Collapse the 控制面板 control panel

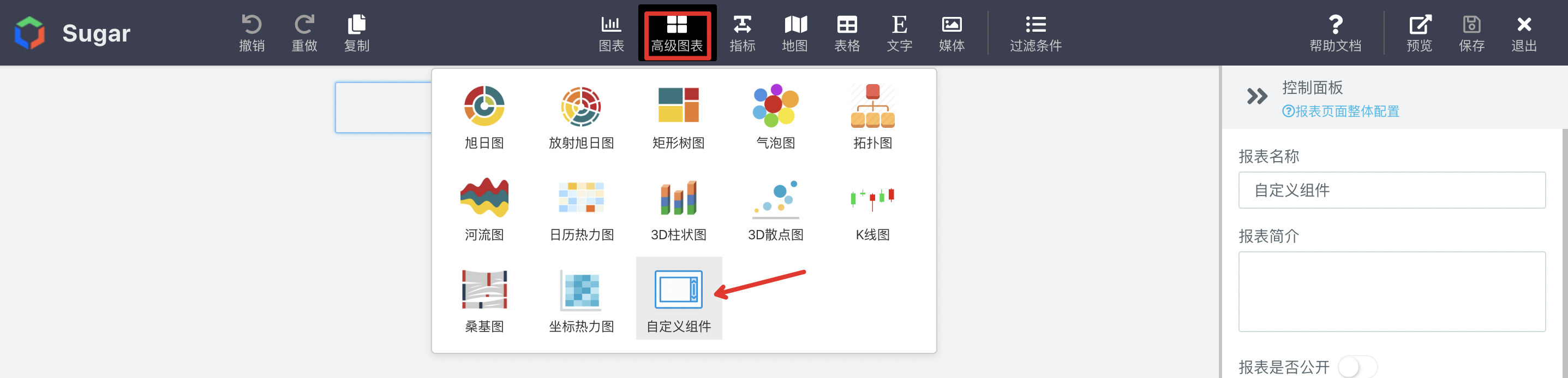[1257, 96]
